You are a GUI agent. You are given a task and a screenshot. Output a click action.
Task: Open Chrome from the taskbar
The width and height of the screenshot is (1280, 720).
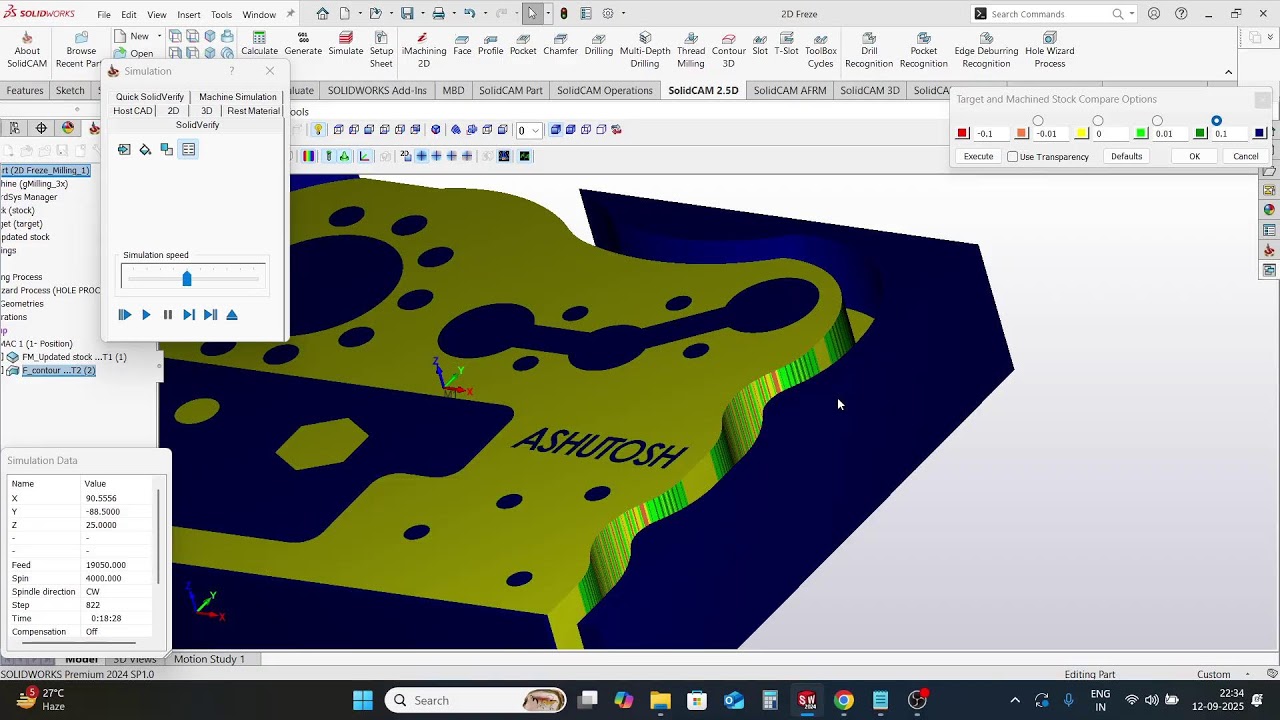coord(844,700)
